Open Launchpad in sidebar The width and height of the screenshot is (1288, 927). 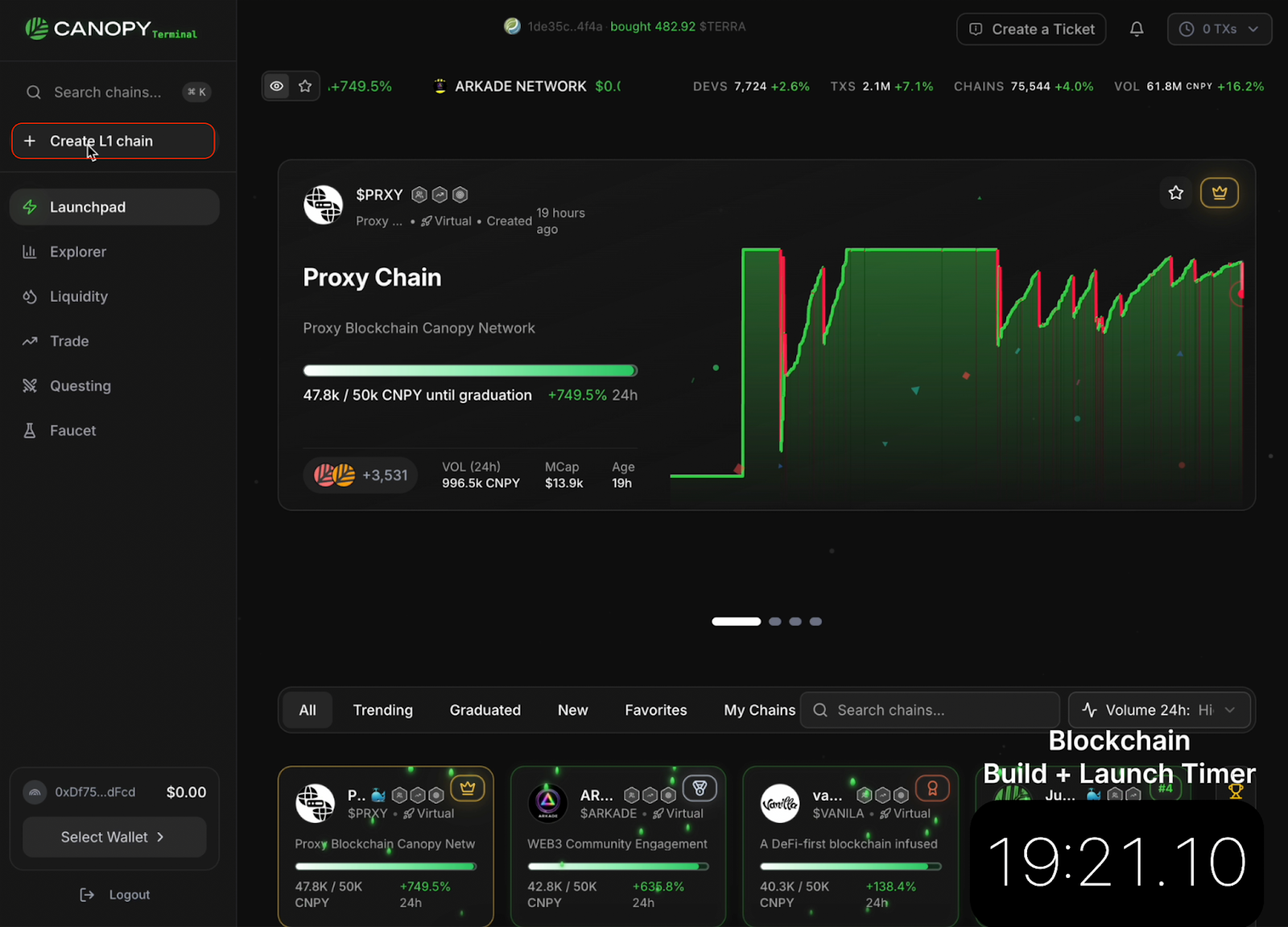pyautogui.click(x=114, y=207)
